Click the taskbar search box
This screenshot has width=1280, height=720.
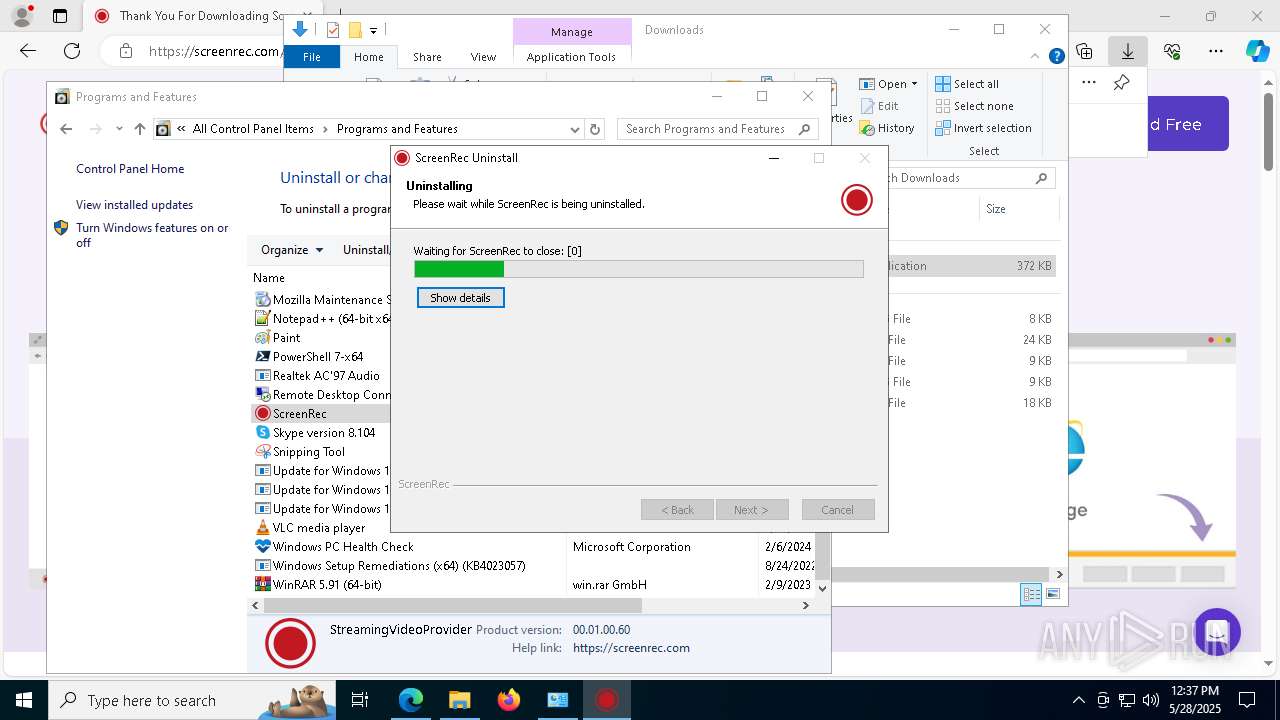(x=192, y=700)
